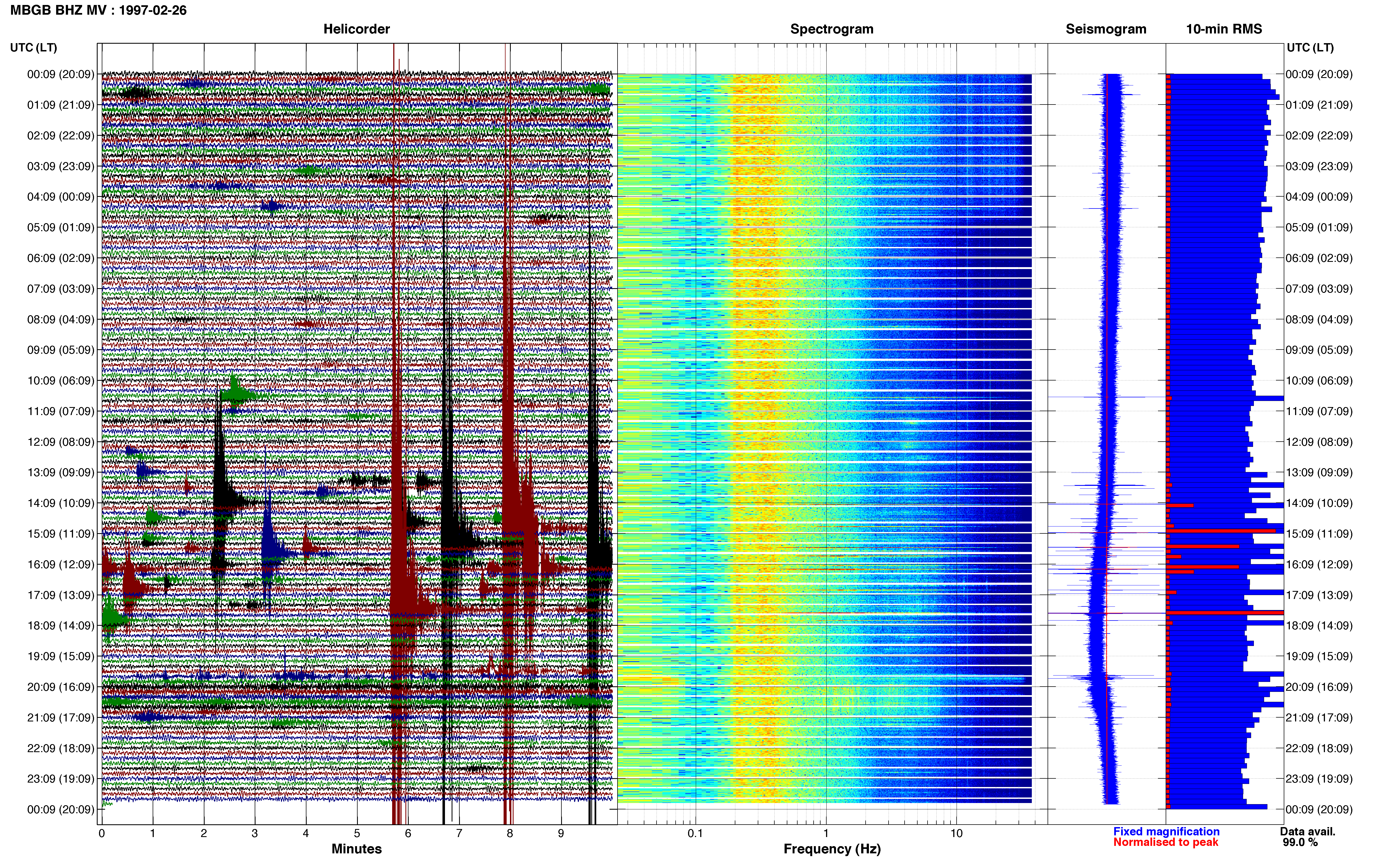The image size is (1388, 868).
Task: Click right time label '05:09 (01:09)'
Action: pos(1319,227)
